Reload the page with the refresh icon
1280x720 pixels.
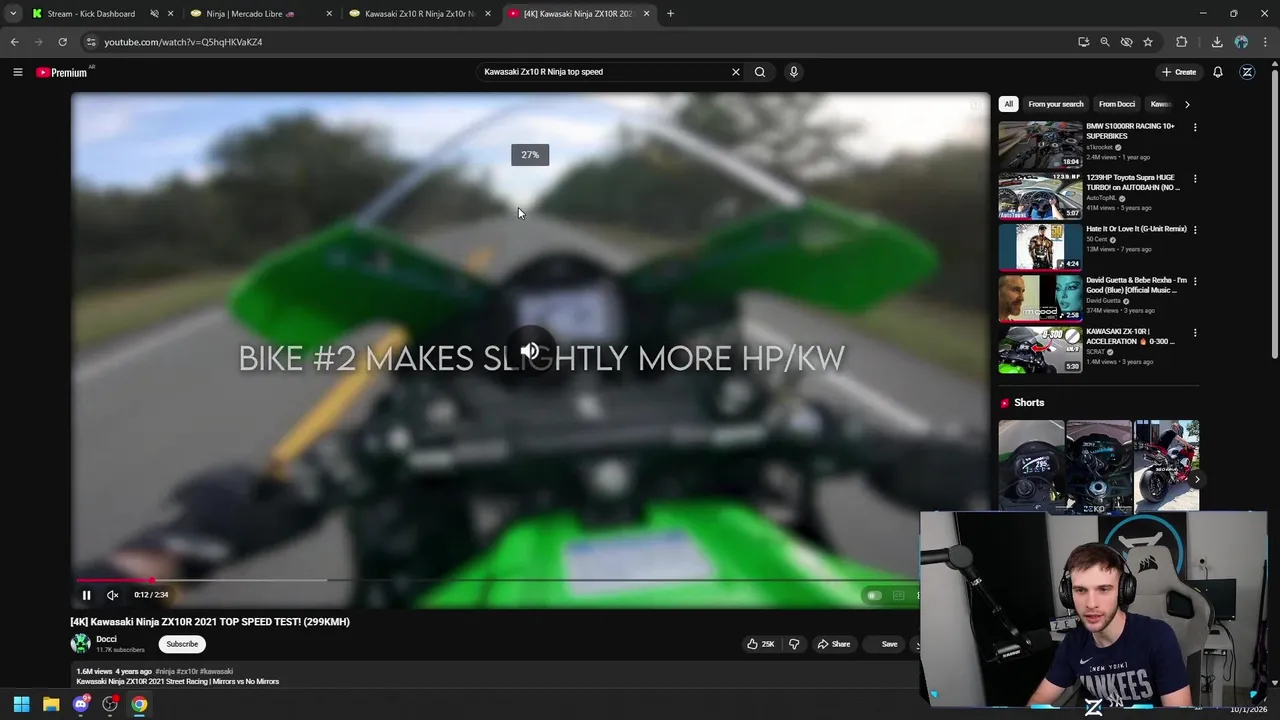click(x=62, y=42)
